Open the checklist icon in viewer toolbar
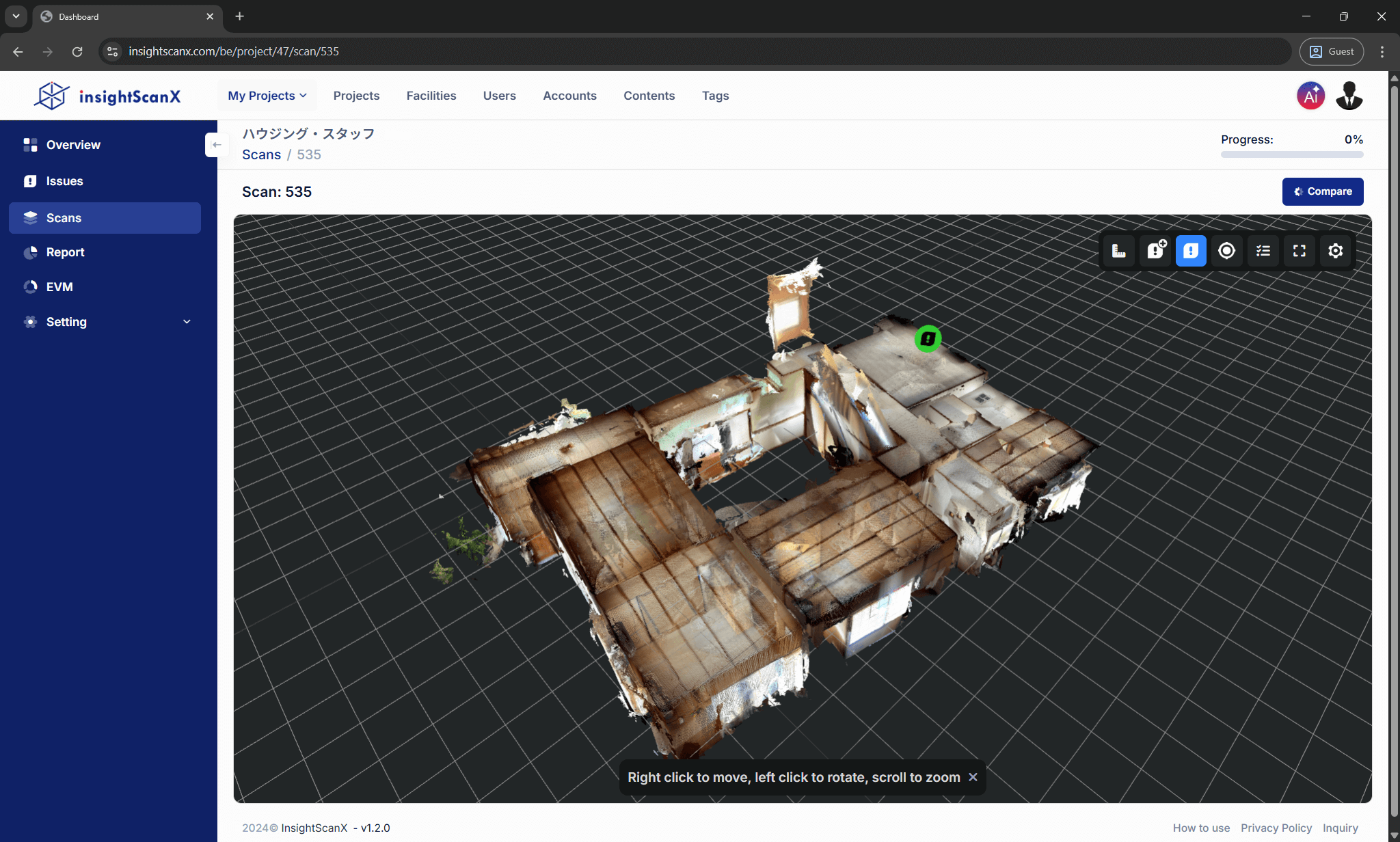 pos(1263,251)
